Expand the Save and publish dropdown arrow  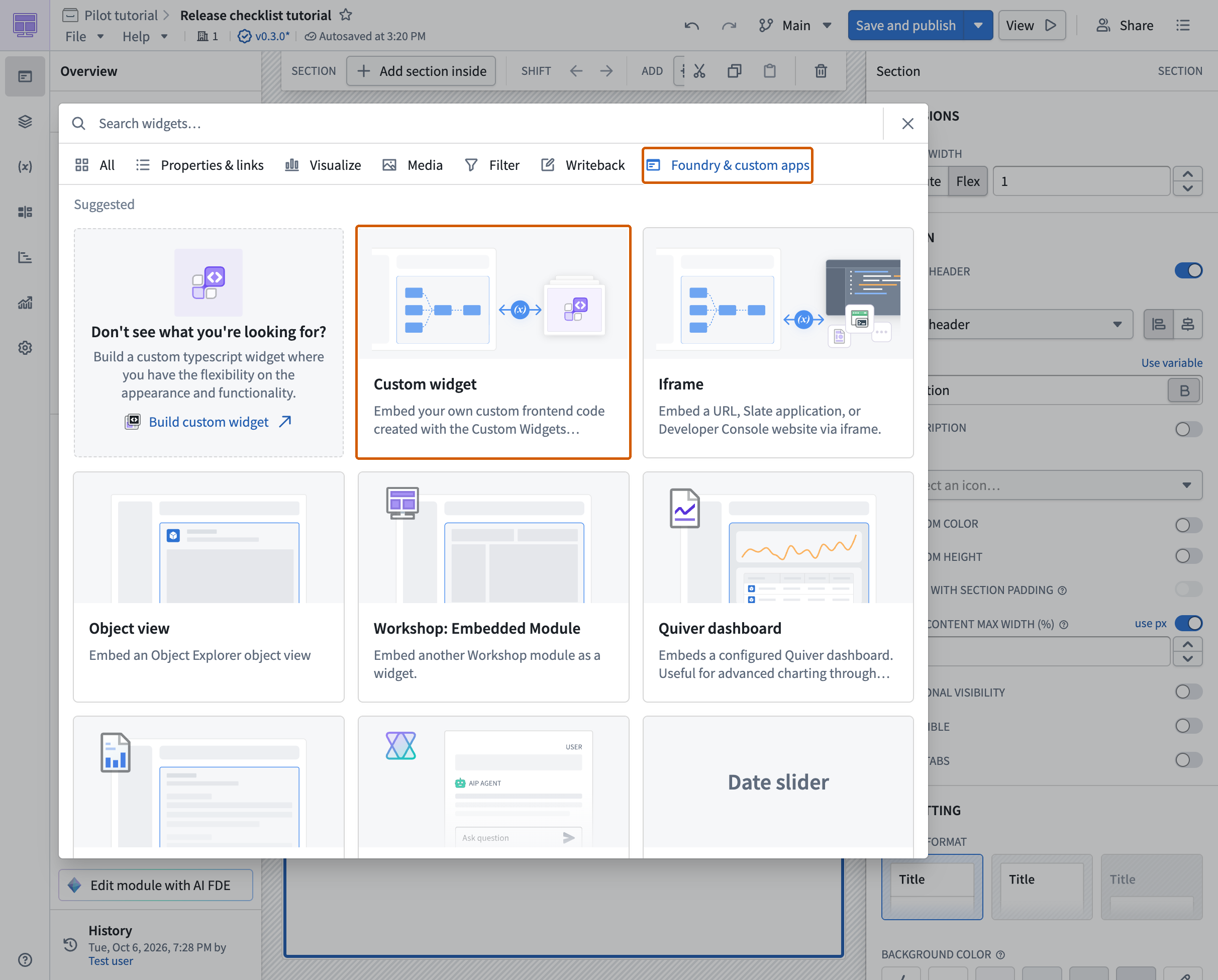[x=978, y=26]
